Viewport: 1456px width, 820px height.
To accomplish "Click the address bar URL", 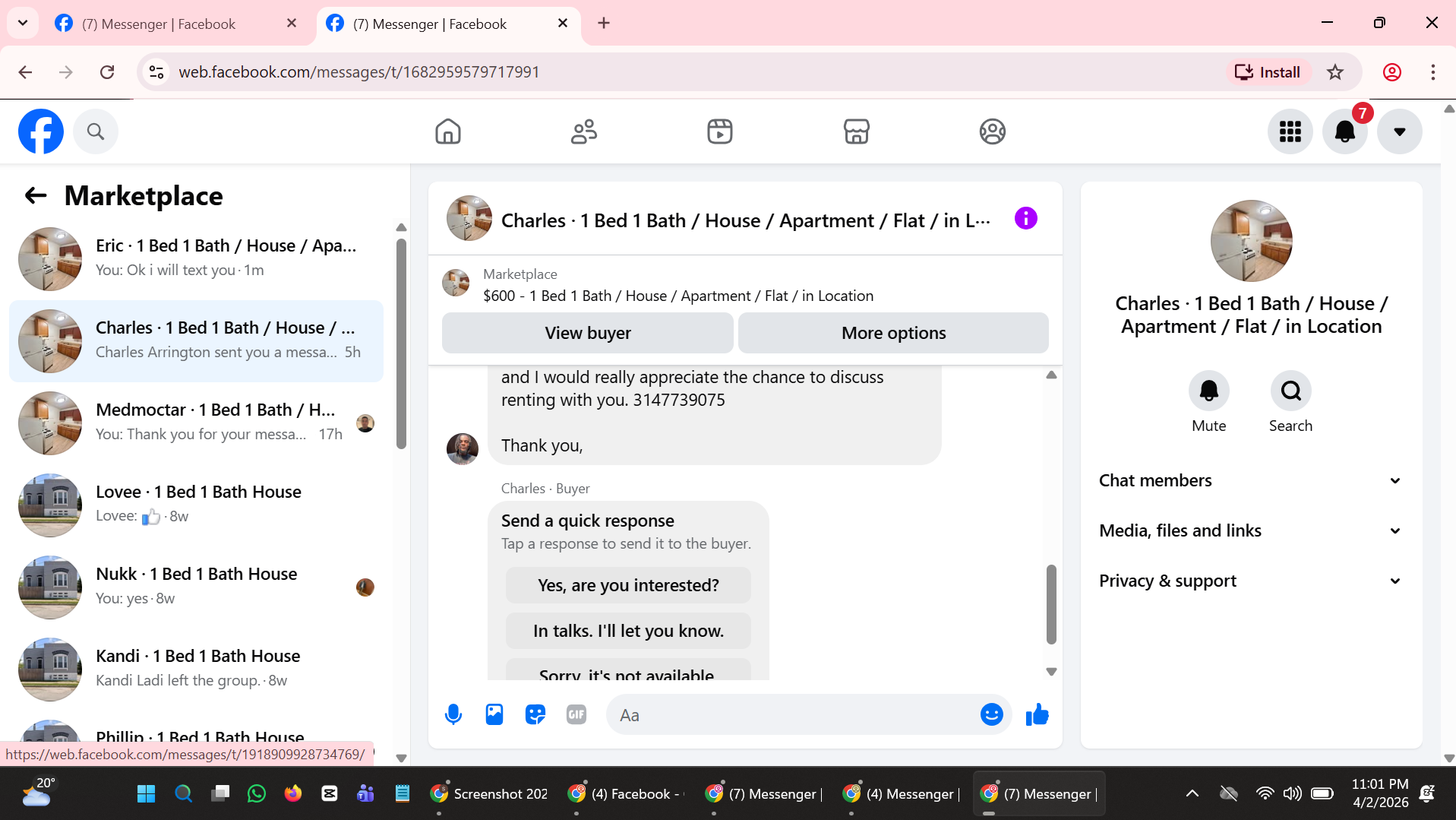I will click(358, 72).
